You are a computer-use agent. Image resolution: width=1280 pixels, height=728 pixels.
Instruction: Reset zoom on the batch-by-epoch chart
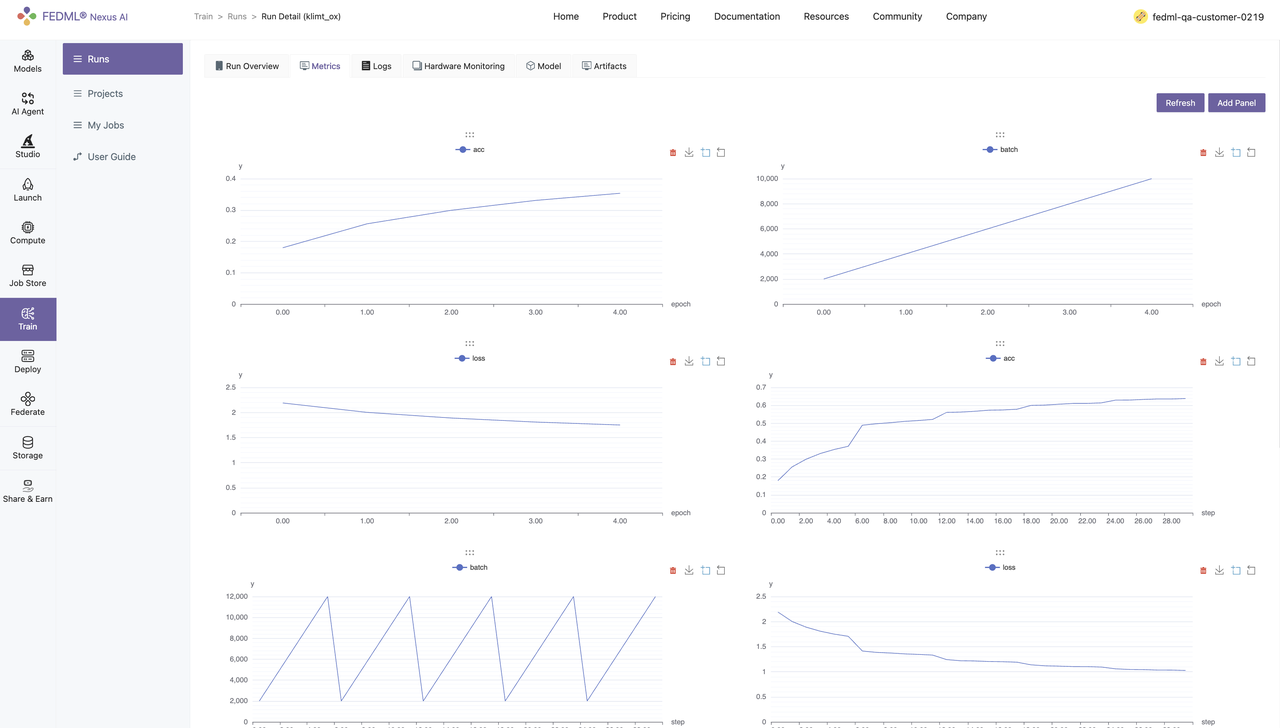point(1251,153)
